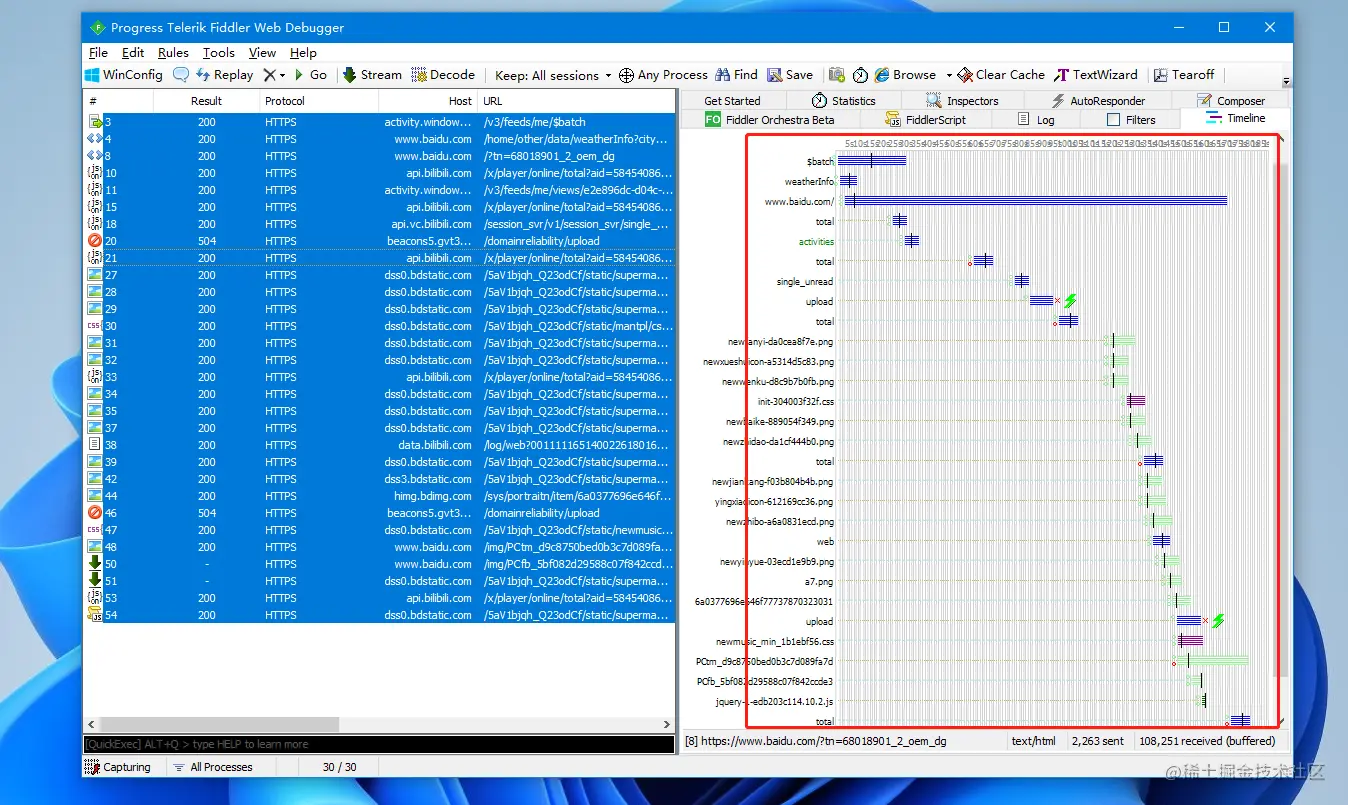This screenshot has height=805, width=1348.
Task: Open the Tools menu
Action: point(219,53)
